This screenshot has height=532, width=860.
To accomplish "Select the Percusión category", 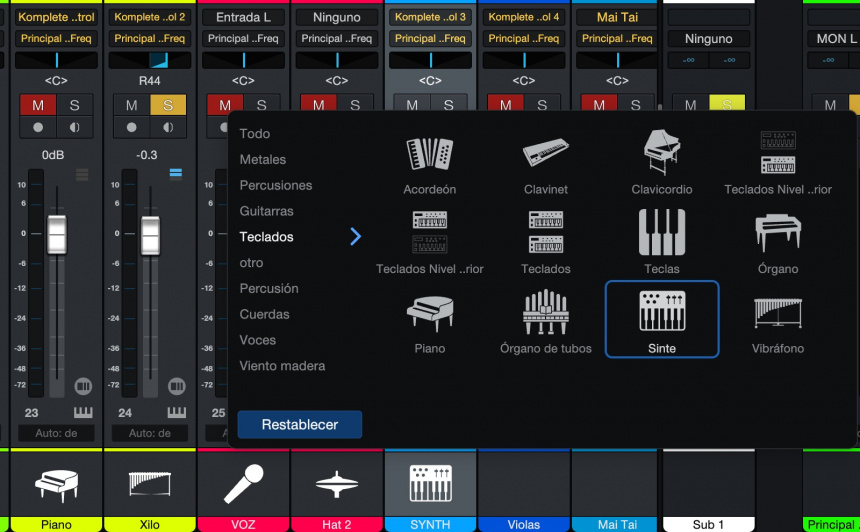I will pos(269,288).
